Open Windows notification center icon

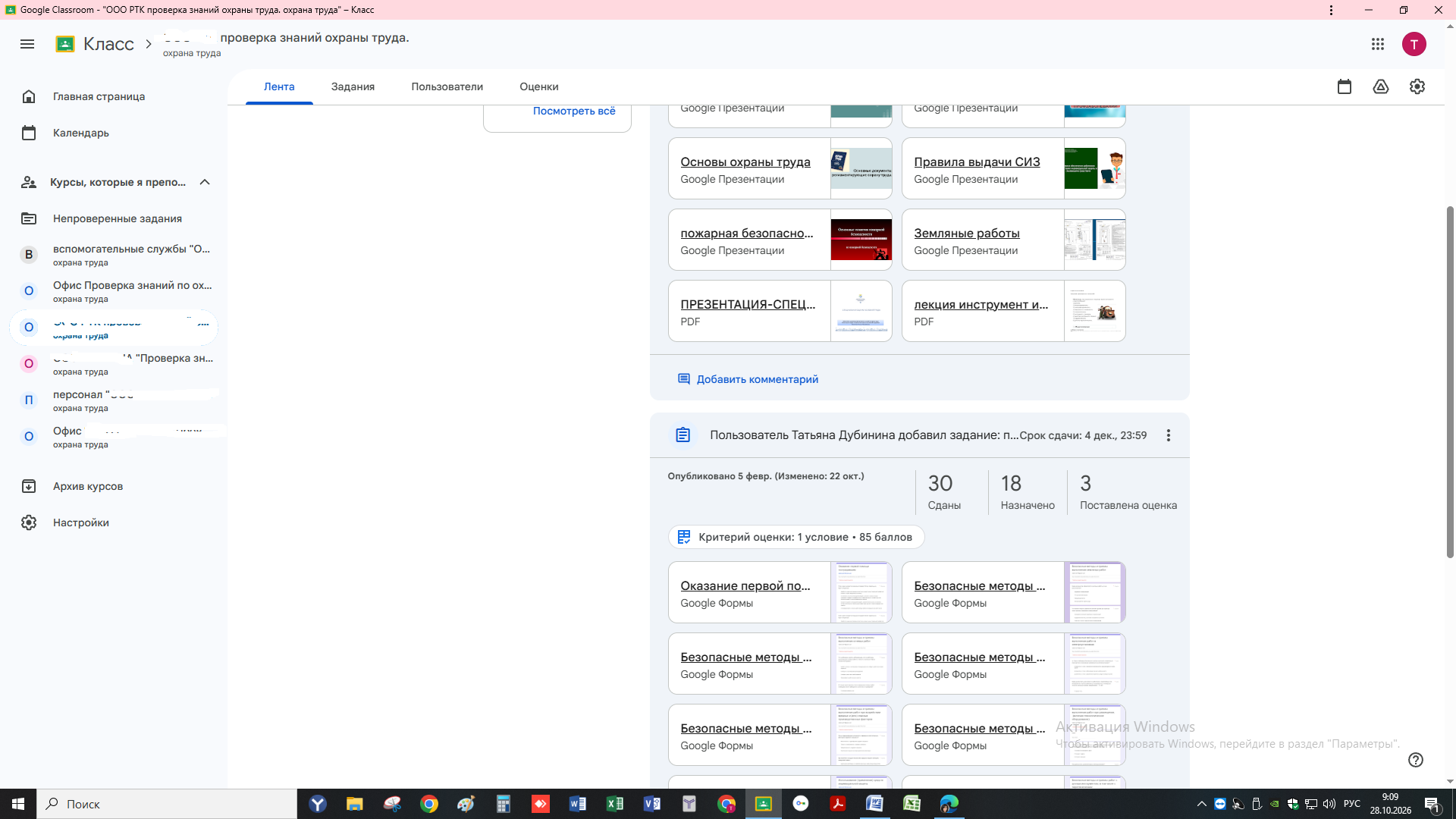click(1432, 804)
